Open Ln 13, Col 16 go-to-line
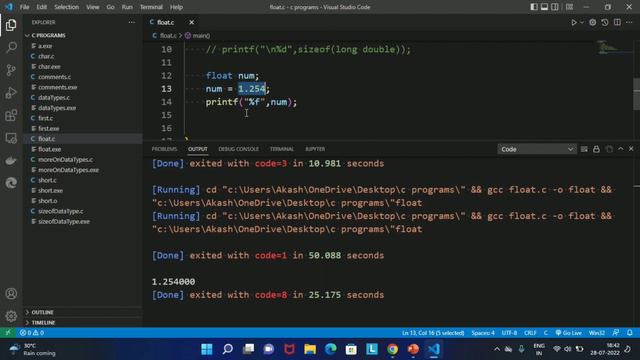Viewport: 640px width, 360px height. (x=433, y=333)
